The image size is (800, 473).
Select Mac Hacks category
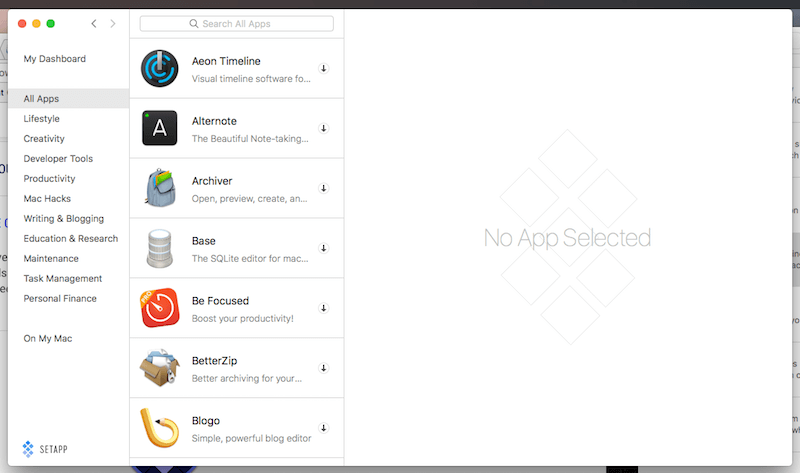(47, 198)
